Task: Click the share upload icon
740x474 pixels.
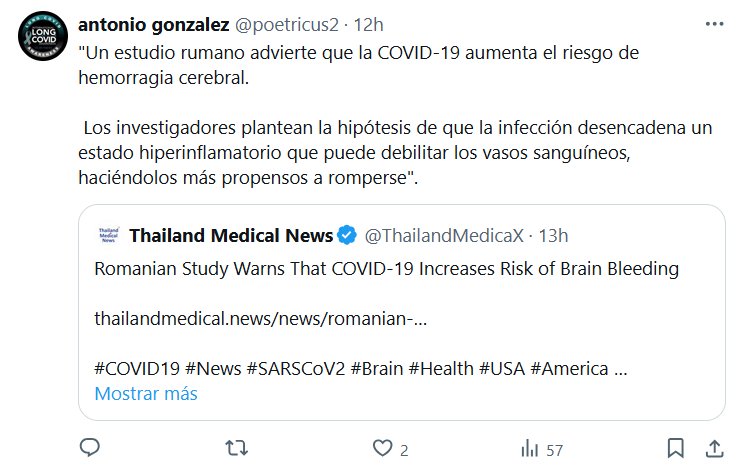Action: coord(715,449)
